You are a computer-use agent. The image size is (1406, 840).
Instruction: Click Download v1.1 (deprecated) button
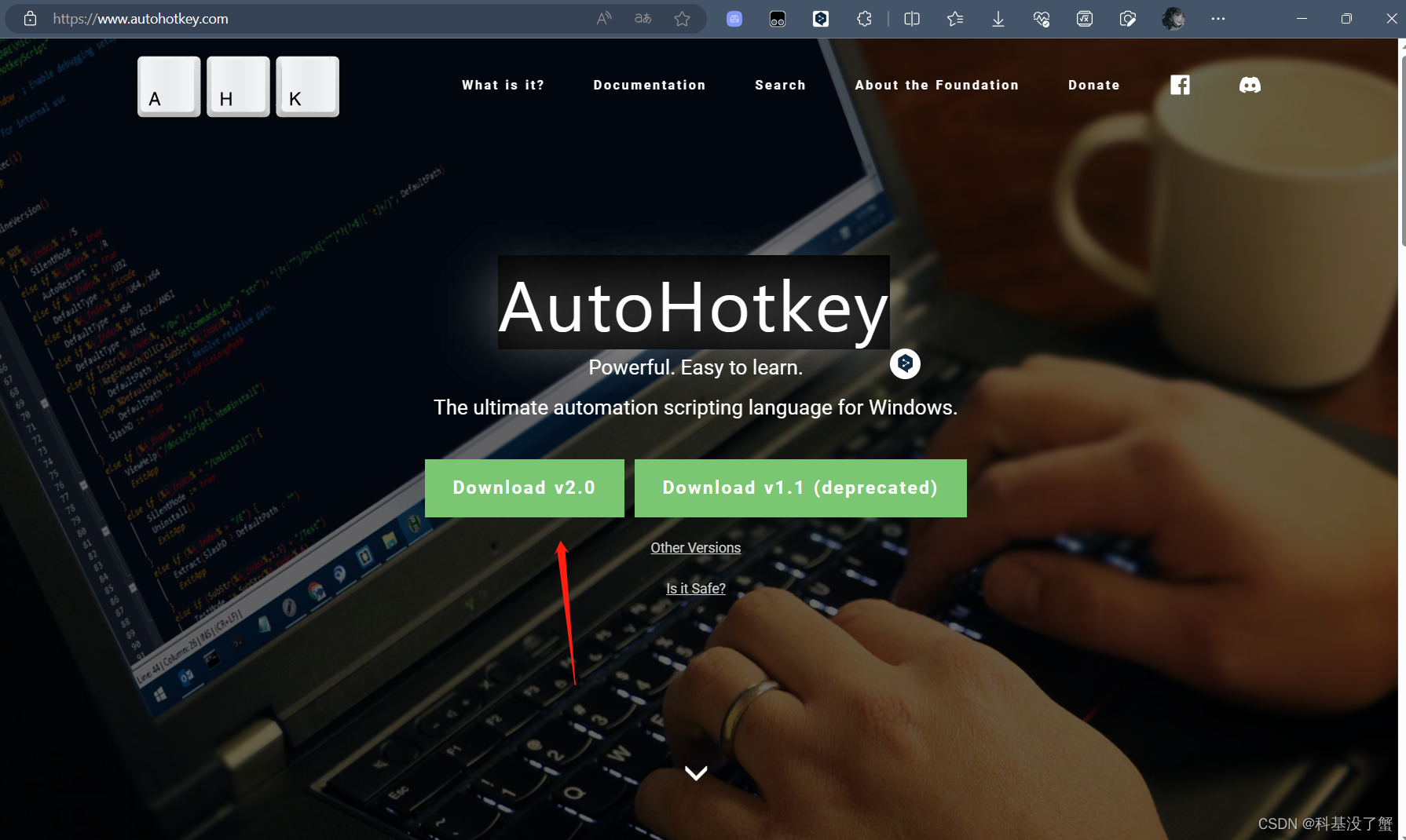point(800,488)
